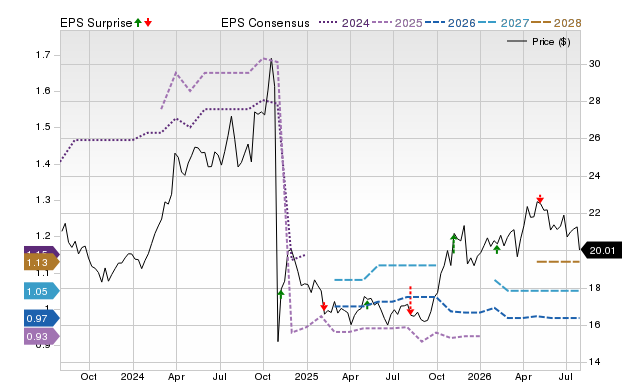
Task: Click the 16 label on the price axis
Action: pos(595,325)
